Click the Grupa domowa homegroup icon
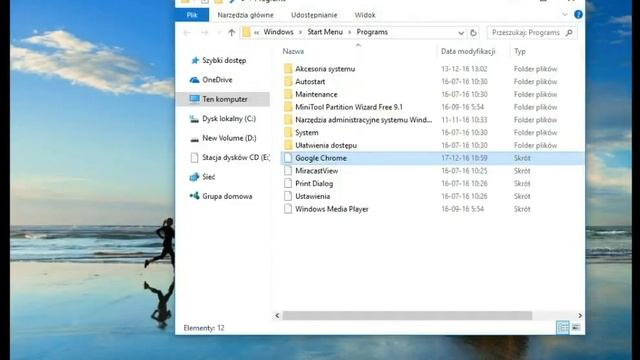Image resolution: width=640 pixels, height=360 pixels. pyautogui.click(x=194, y=196)
